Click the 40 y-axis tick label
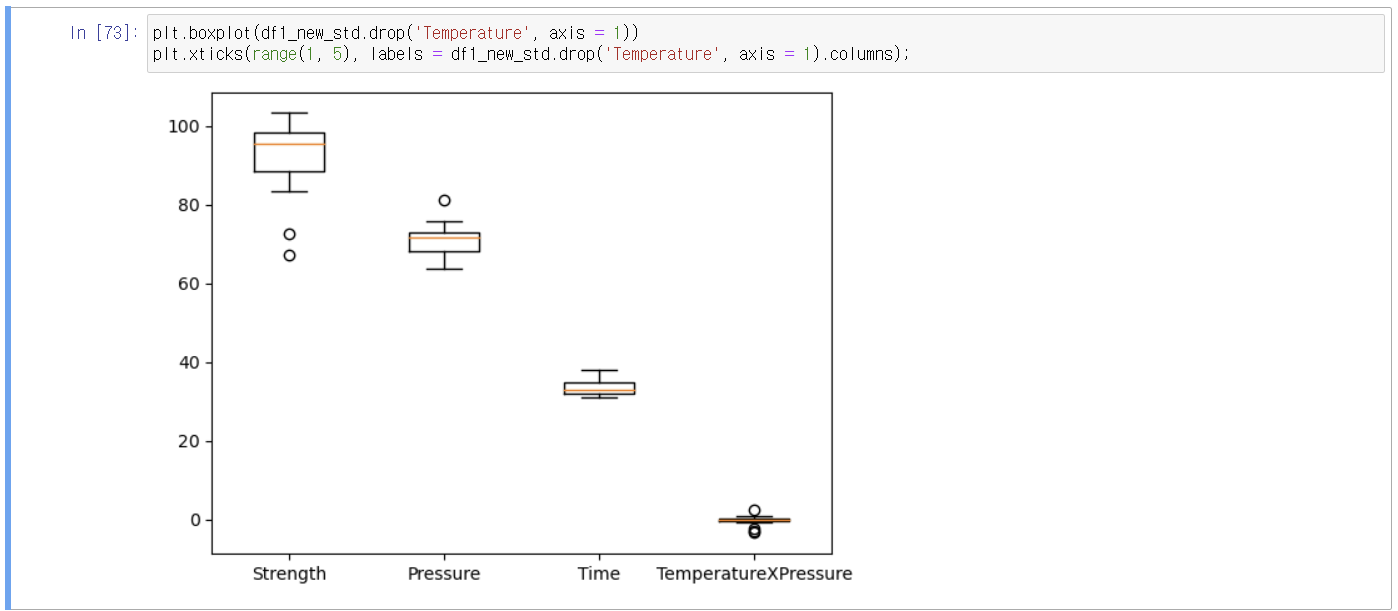This screenshot has height=611, width=1398. [191, 363]
